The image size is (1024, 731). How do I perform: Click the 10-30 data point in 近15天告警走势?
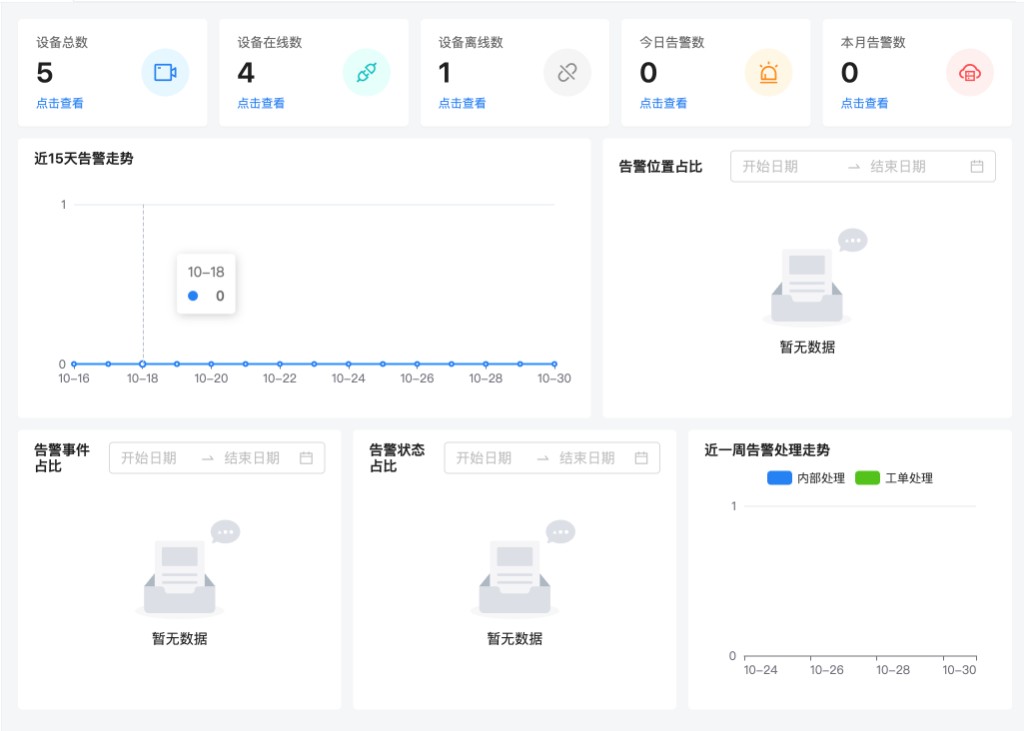[x=554, y=364]
